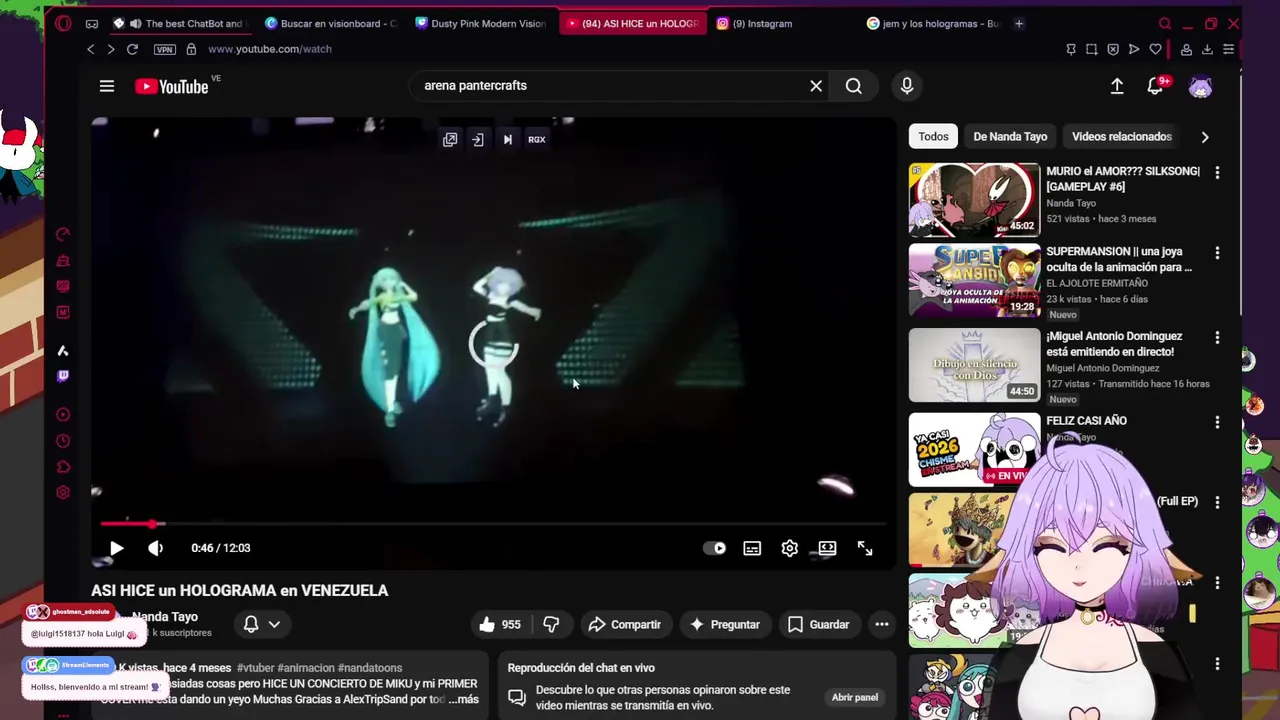Open the history clock icon in sidebar
This screenshot has width=1280, height=720.
click(63, 441)
